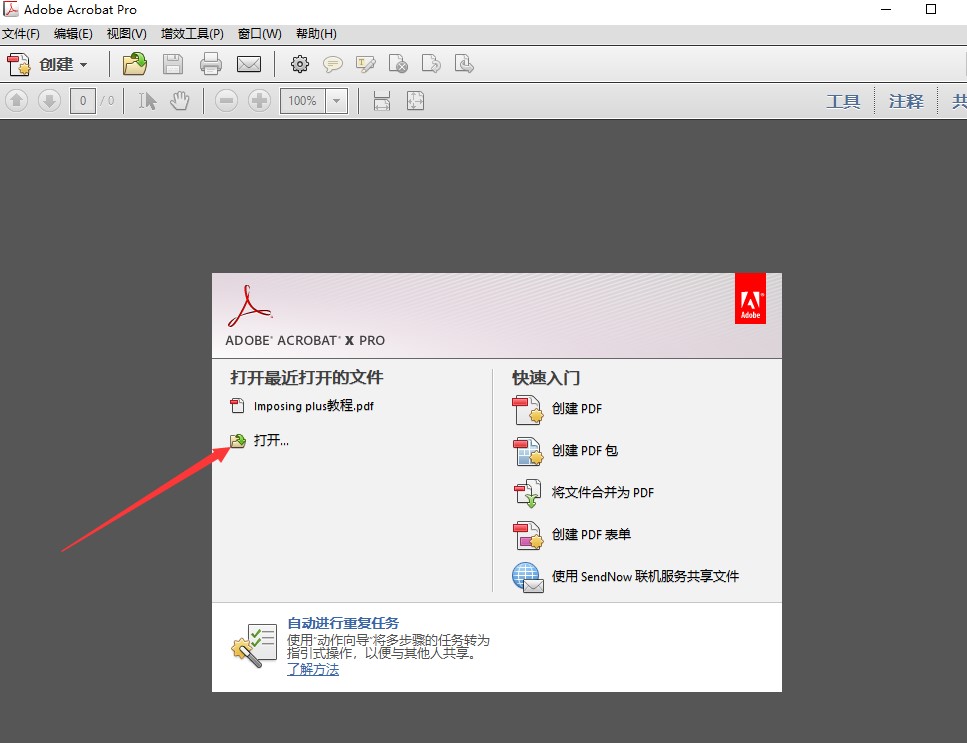Open the 创建 dropdown in the toolbar
The width and height of the screenshot is (967, 743).
48,64
